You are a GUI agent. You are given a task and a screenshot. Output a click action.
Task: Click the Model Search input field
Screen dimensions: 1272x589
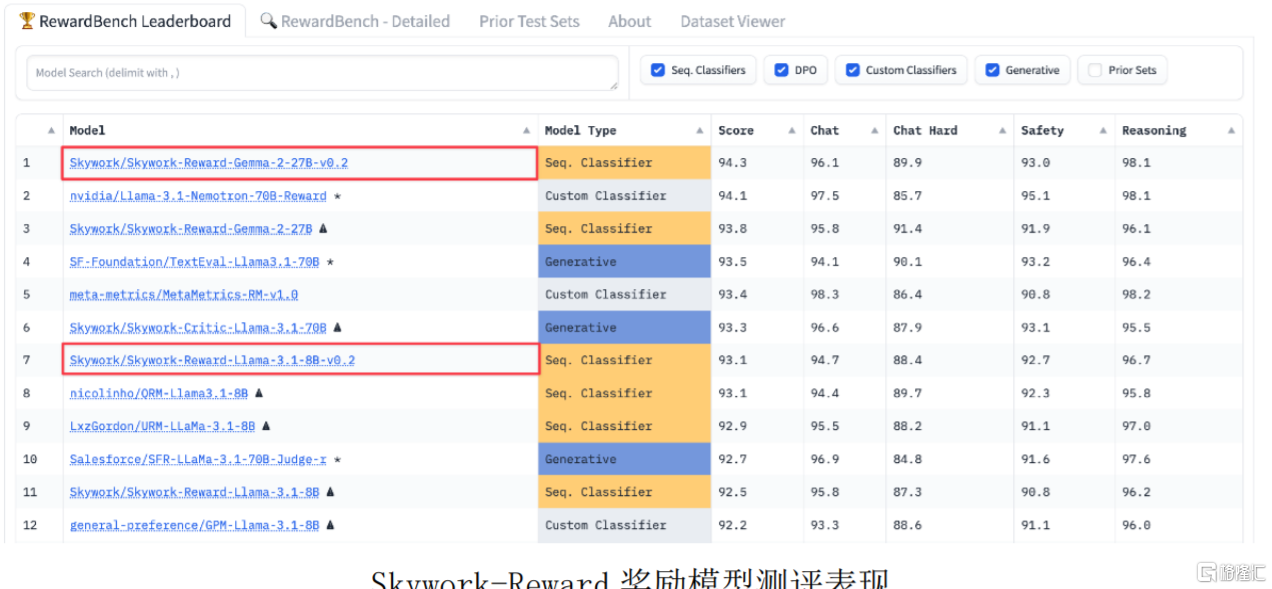(x=322, y=73)
